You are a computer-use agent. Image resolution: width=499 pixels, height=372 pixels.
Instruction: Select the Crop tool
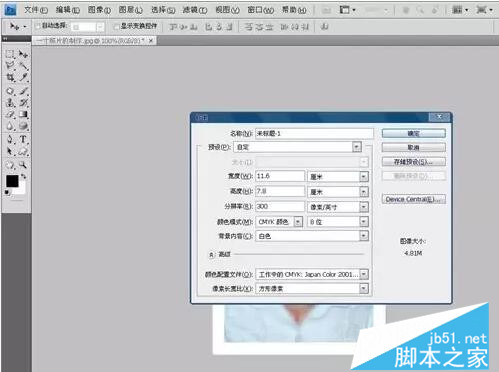(x=10, y=77)
